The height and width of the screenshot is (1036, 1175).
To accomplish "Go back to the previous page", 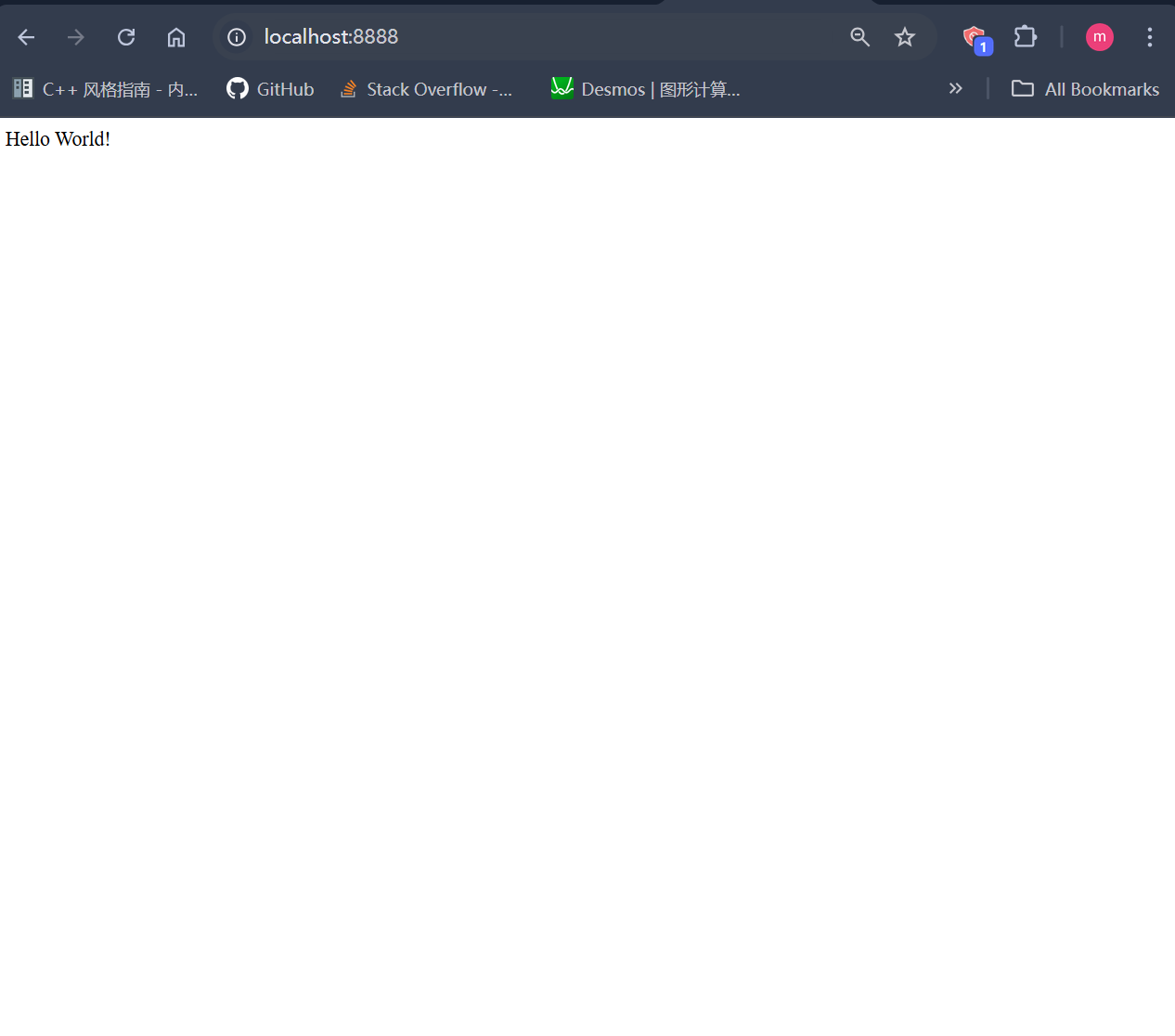I will (26, 37).
